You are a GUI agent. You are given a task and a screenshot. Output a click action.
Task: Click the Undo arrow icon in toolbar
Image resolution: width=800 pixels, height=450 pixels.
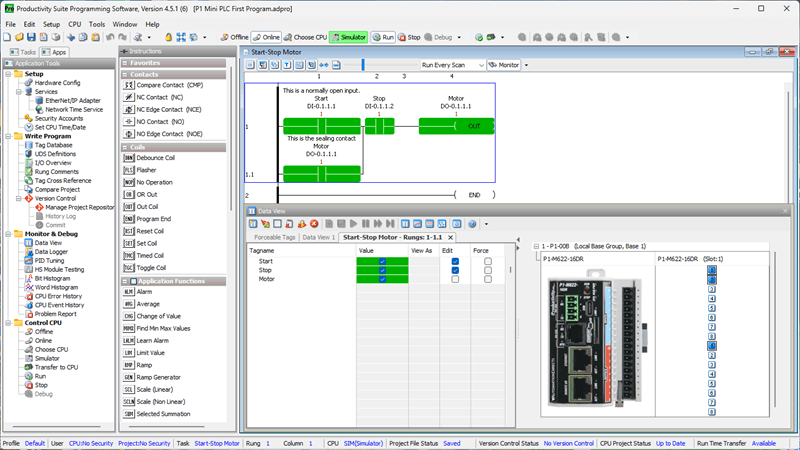point(110,37)
